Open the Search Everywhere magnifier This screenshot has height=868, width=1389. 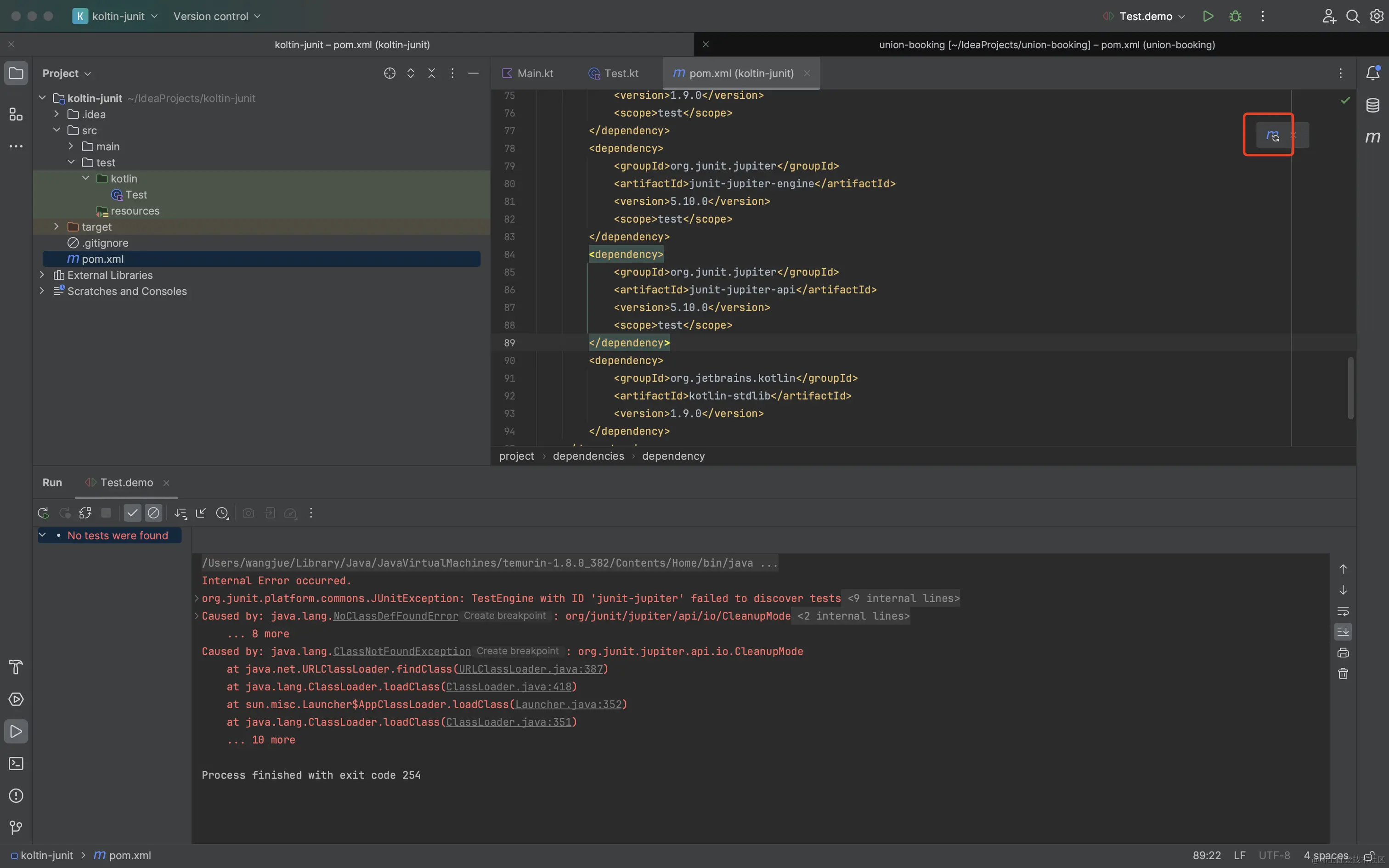coord(1352,16)
